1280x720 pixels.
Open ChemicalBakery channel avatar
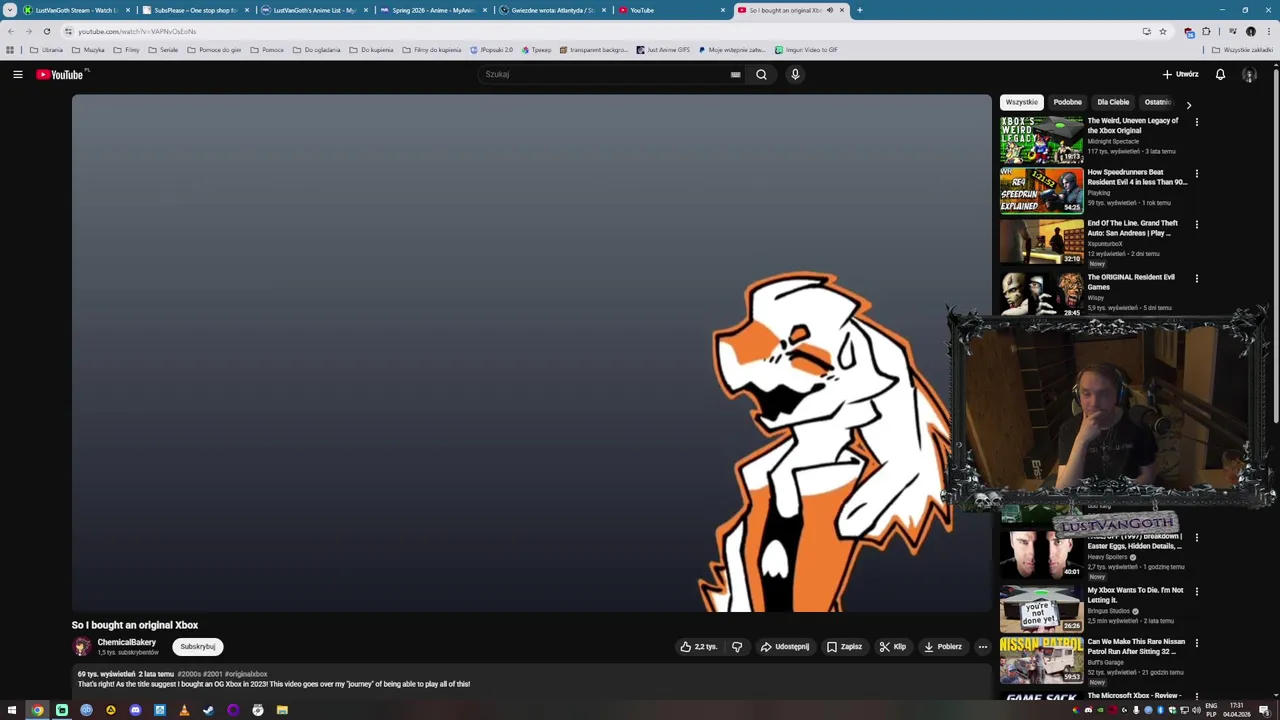click(82, 646)
